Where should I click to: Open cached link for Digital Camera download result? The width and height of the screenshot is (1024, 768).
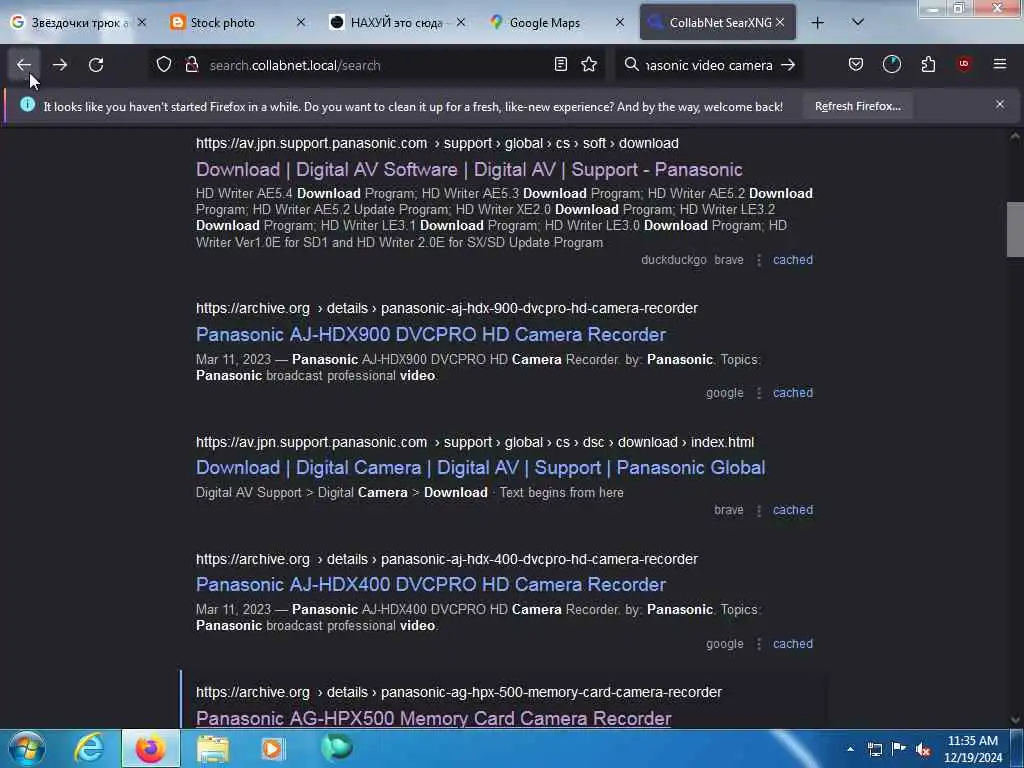793,509
